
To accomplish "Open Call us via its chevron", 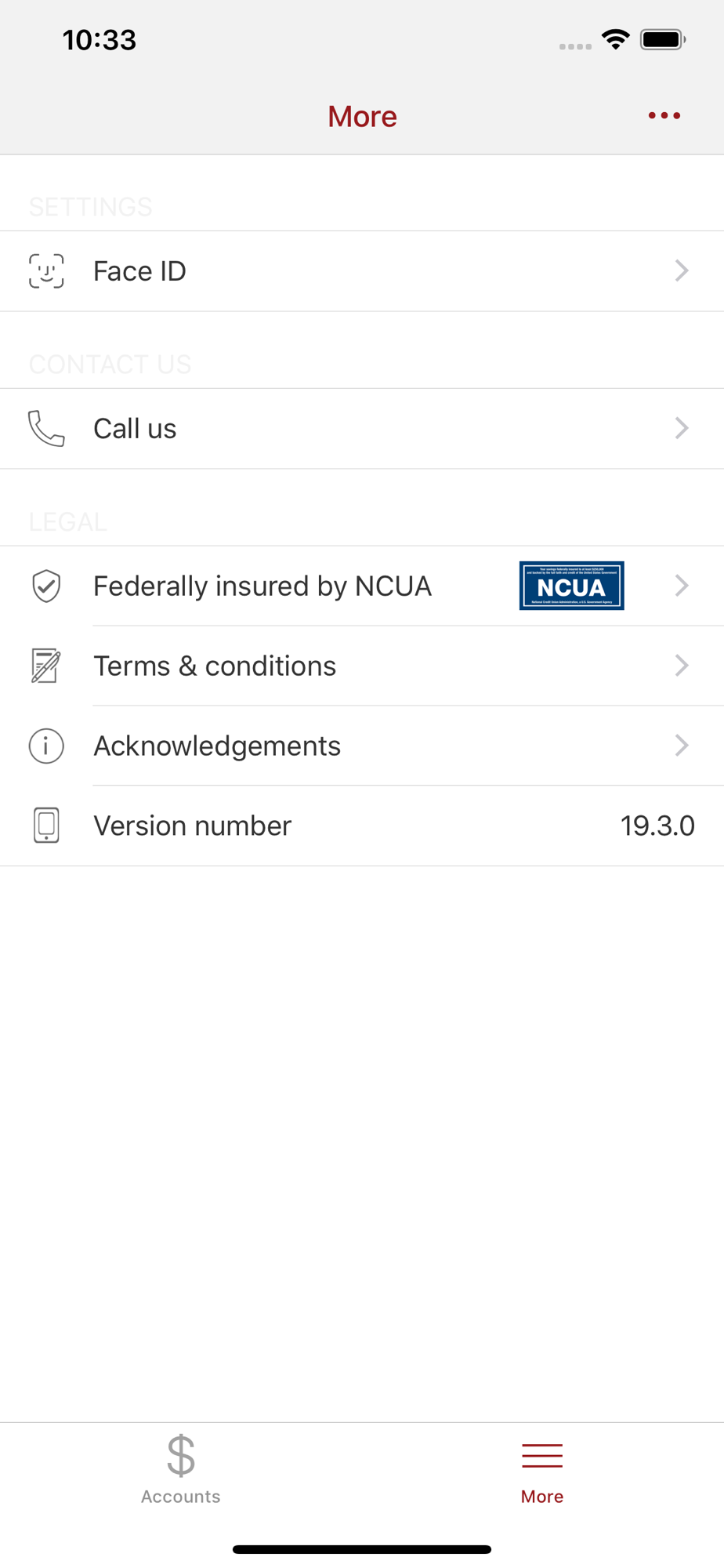I will pos(682,429).
